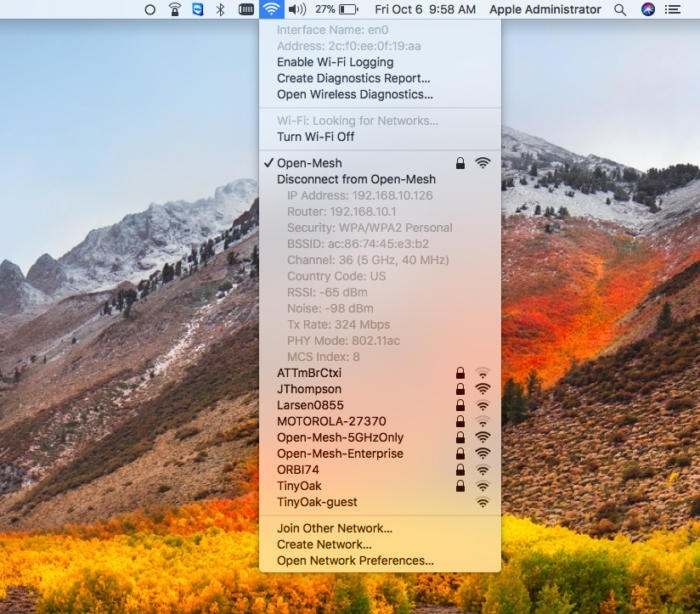Screen dimensions: 700x614
Task: Click the memory chip menu bar icon
Action: [x=246, y=9]
